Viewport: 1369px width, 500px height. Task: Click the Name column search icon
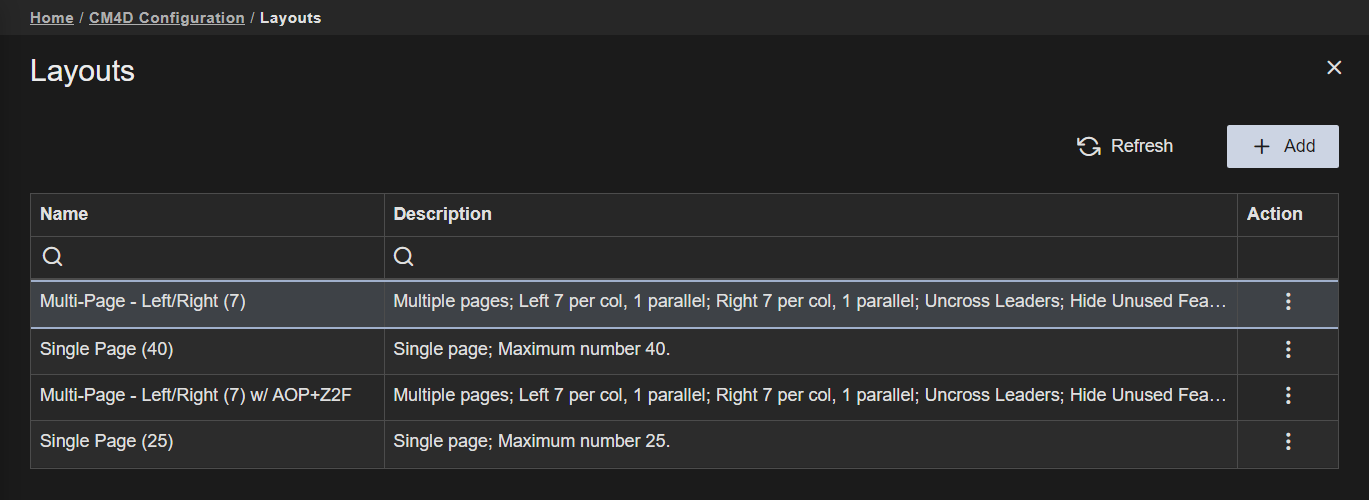[x=53, y=257]
